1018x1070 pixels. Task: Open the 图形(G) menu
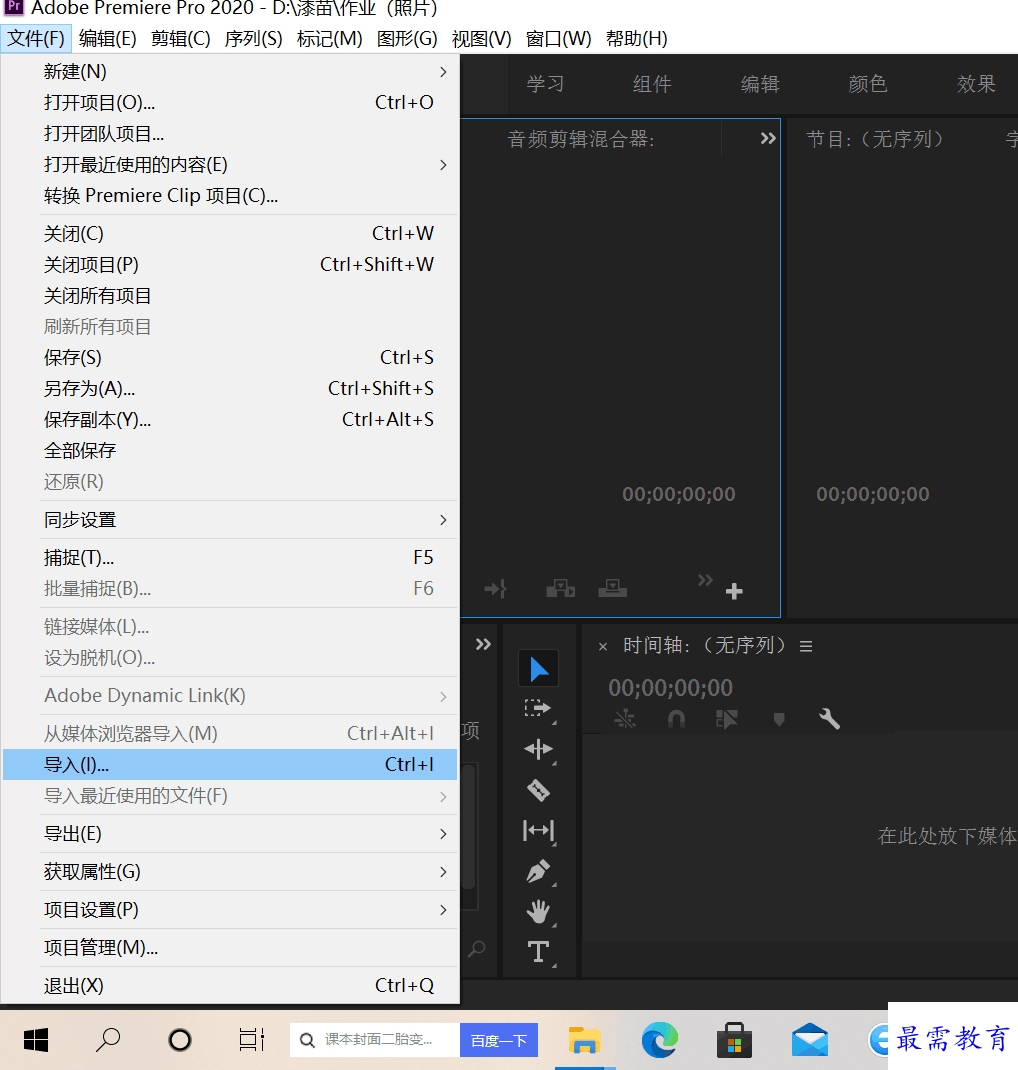[407, 38]
